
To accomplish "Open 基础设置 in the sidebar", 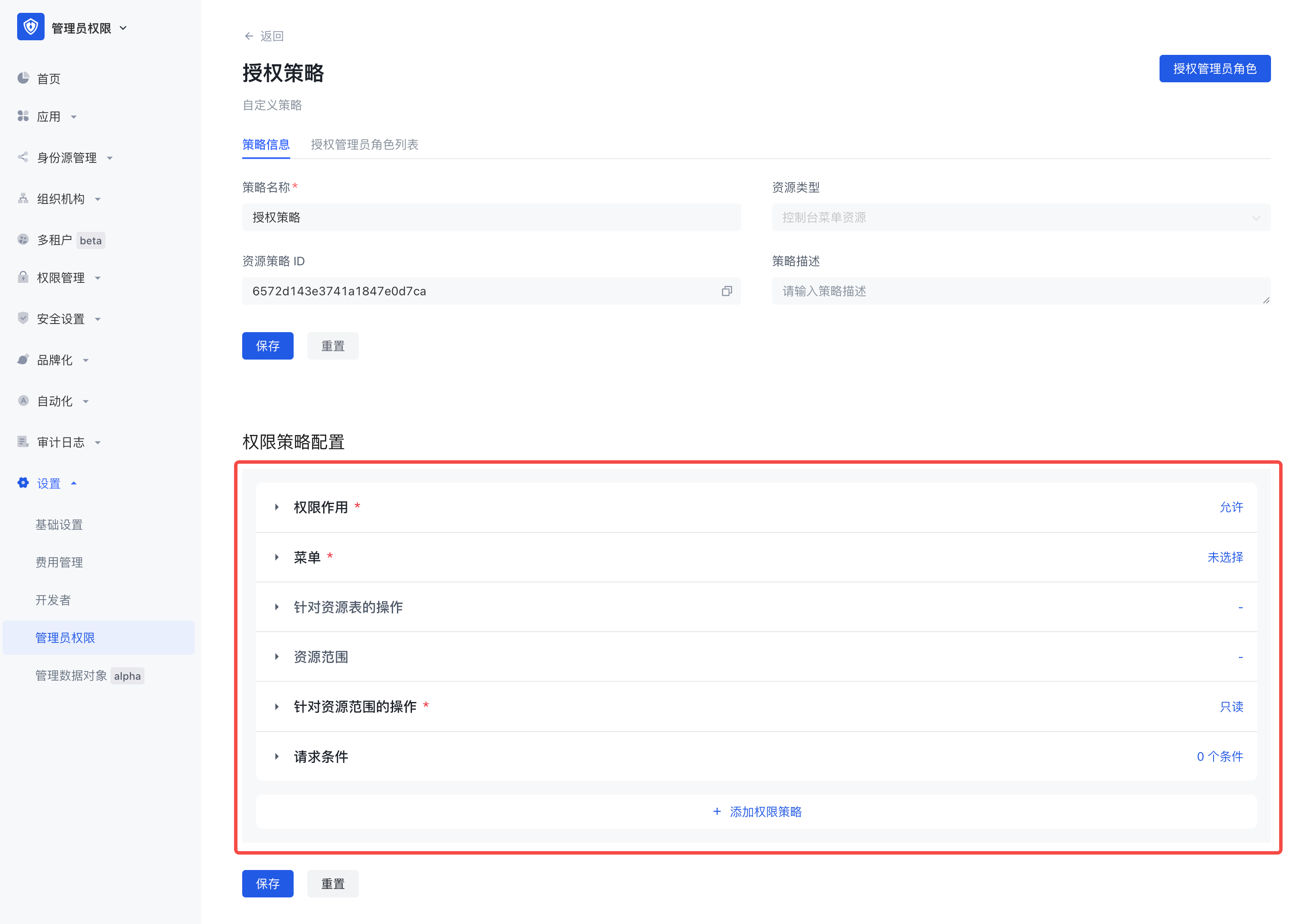I will click(x=59, y=525).
